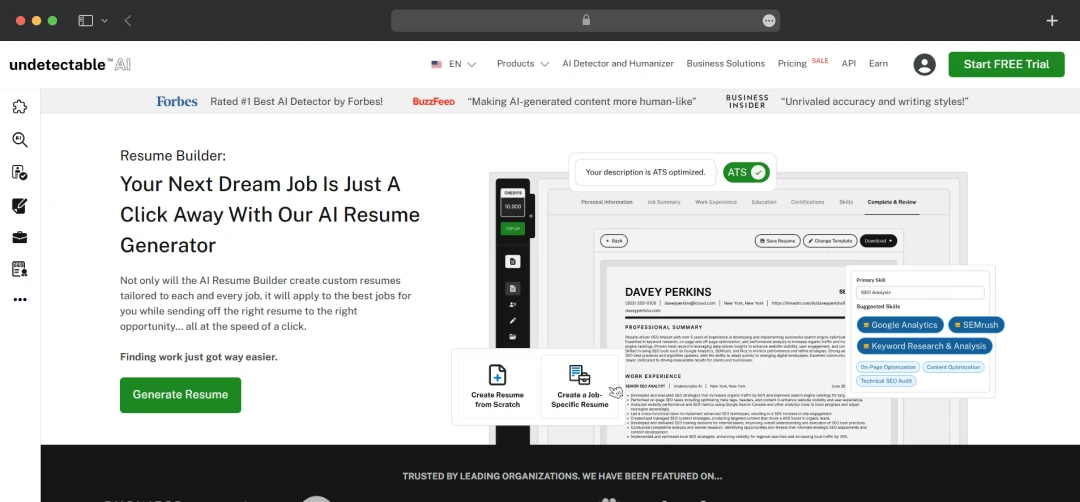Select the Google Analytics skill chip

click(900, 324)
